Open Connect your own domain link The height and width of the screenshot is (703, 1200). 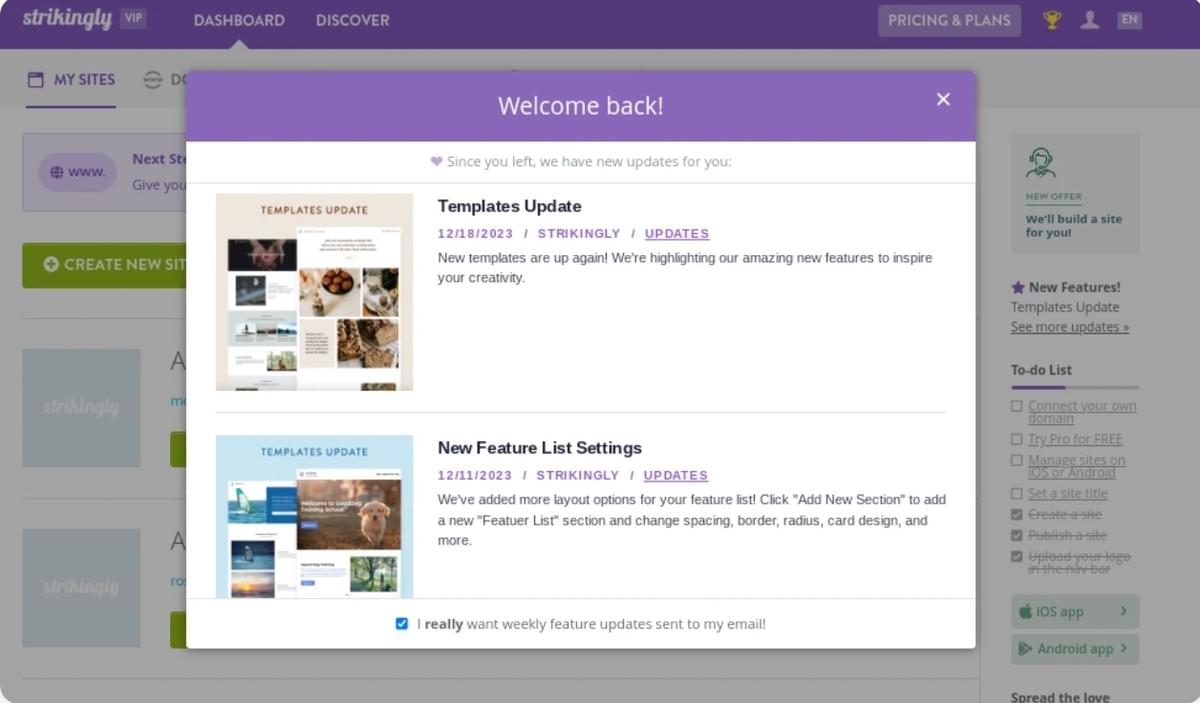pyautogui.click(x=1082, y=412)
